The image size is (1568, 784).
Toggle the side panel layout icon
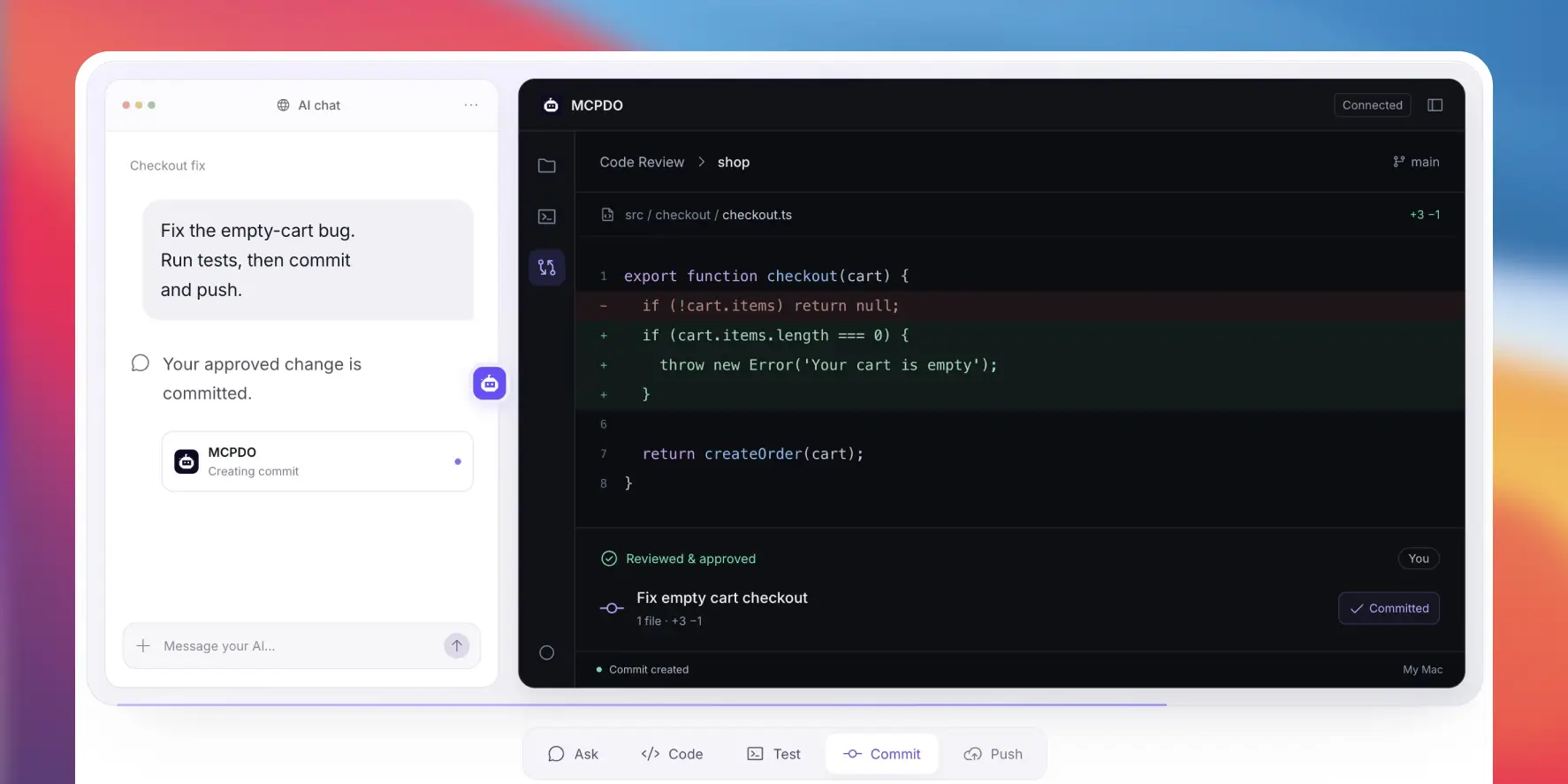(x=1435, y=105)
